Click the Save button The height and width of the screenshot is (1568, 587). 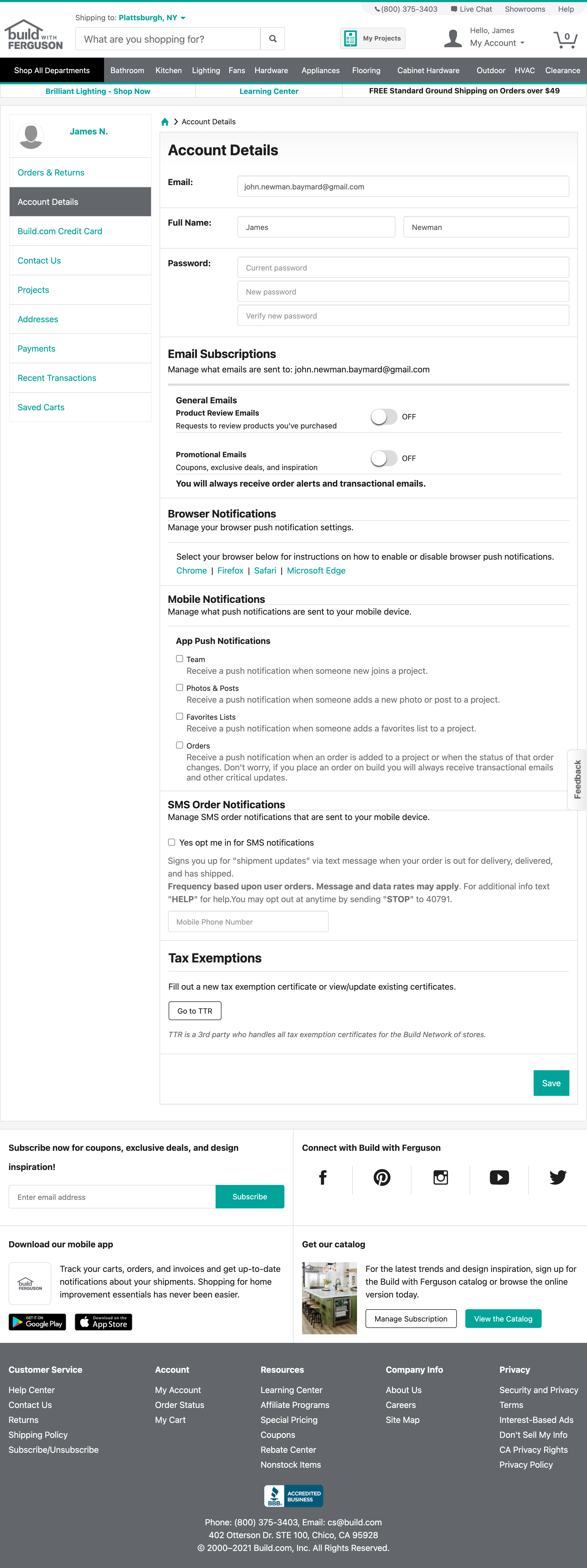550,1083
